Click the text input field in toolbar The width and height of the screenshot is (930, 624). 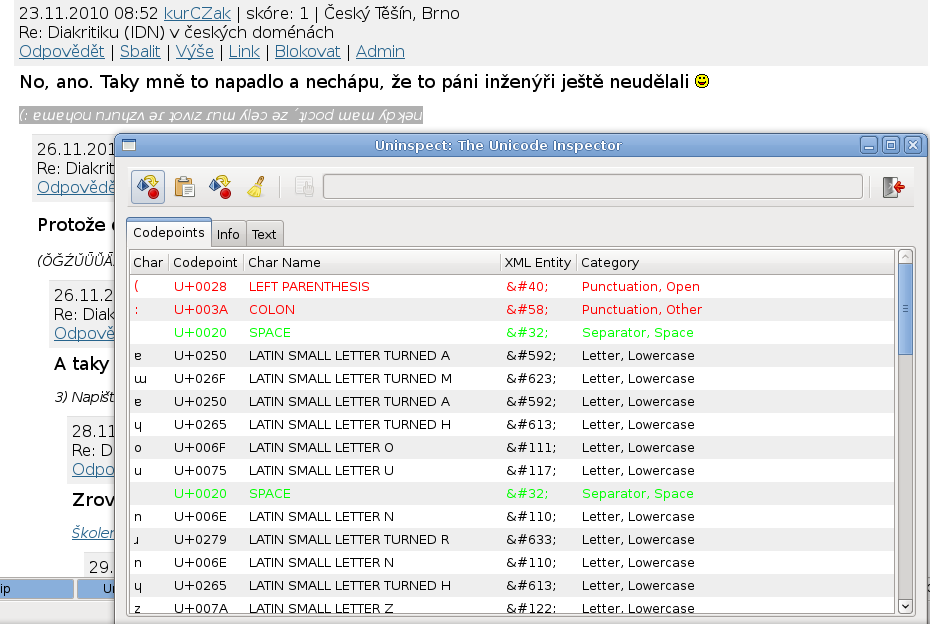click(x=592, y=187)
